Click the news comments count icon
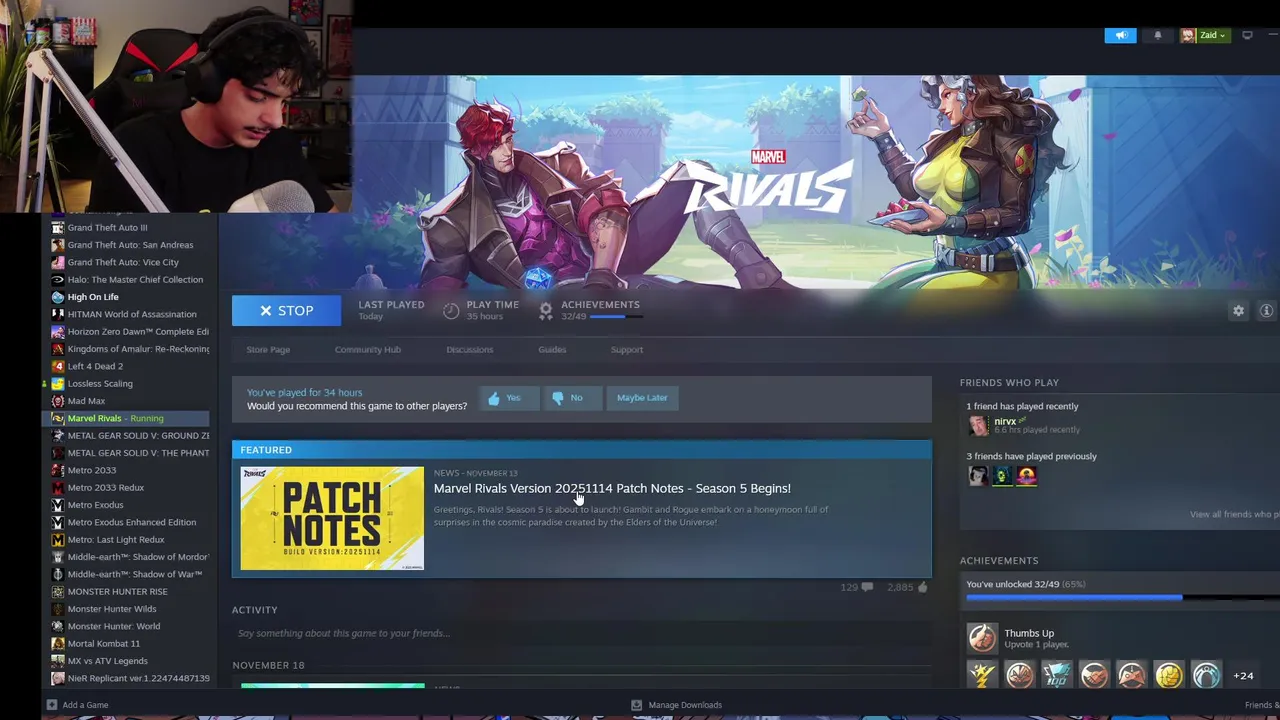Viewport: 1280px width, 720px height. click(866, 587)
